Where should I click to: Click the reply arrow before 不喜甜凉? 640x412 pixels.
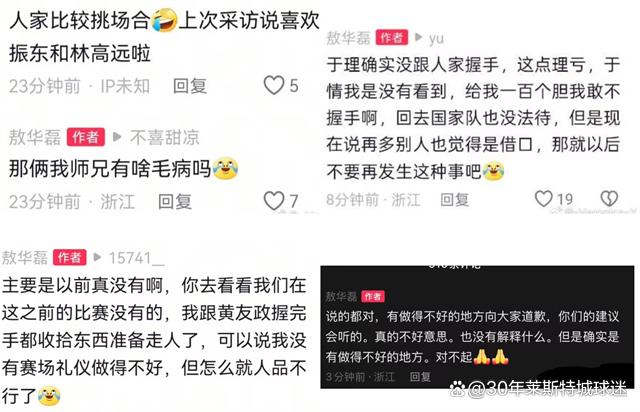[117, 137]
